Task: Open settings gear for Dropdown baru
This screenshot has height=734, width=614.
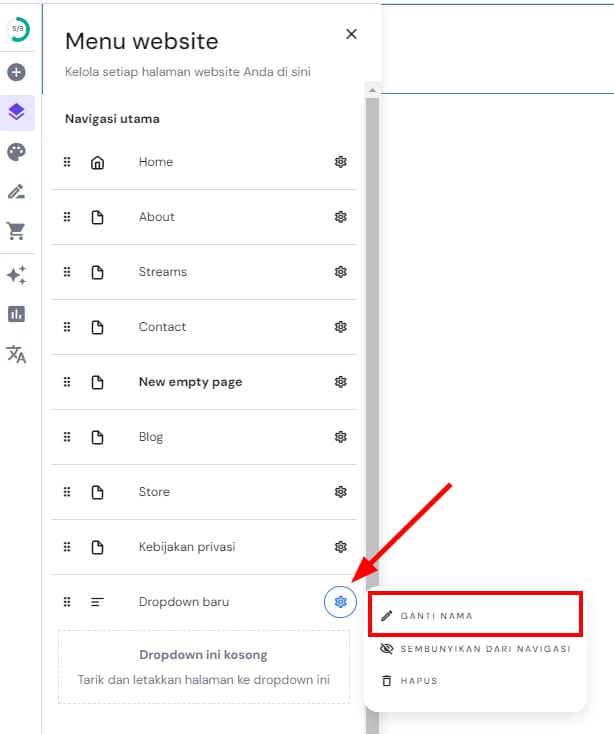Action: (x=340, y=602)
